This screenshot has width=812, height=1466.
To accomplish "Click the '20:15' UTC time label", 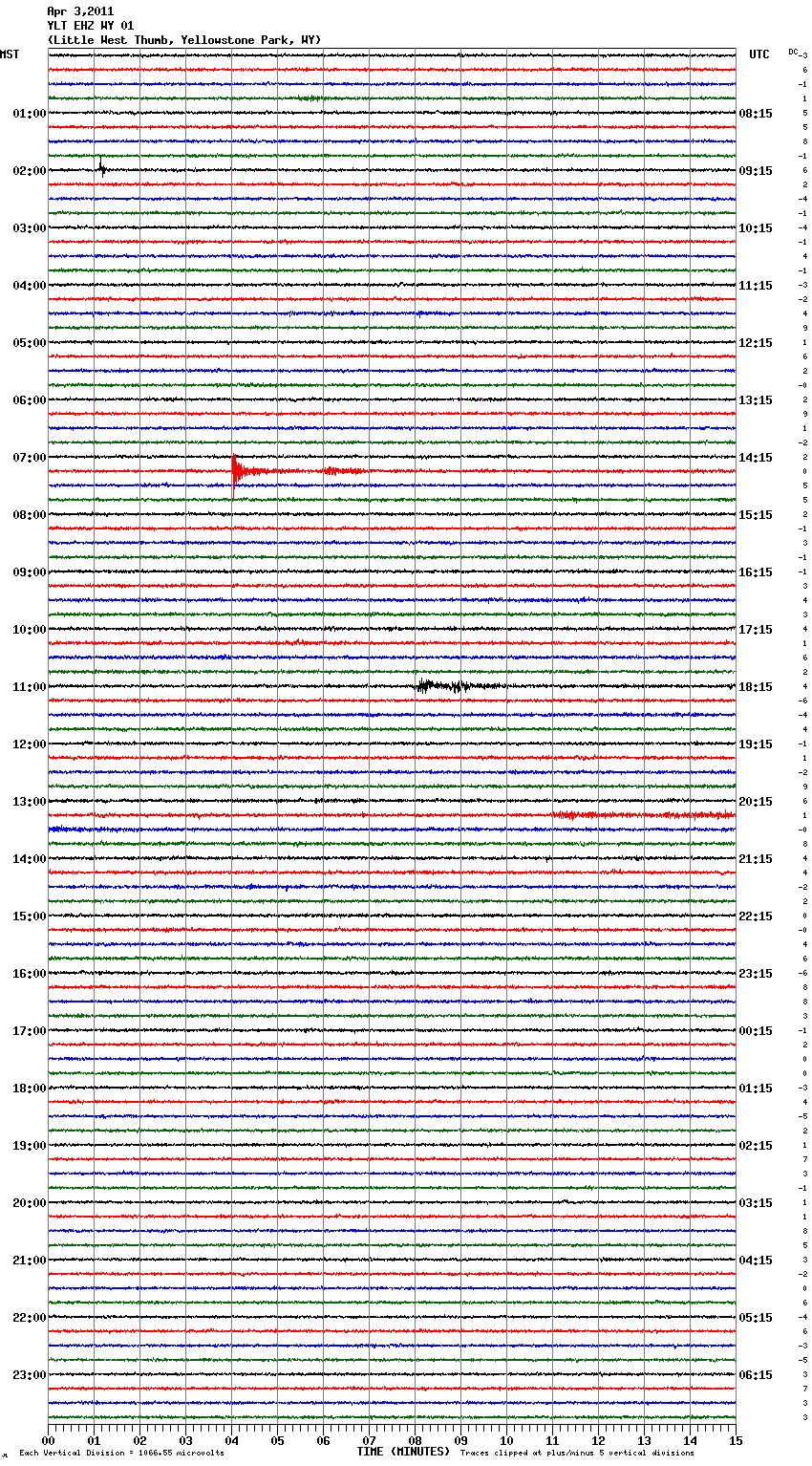I will [x=756, y=802].
